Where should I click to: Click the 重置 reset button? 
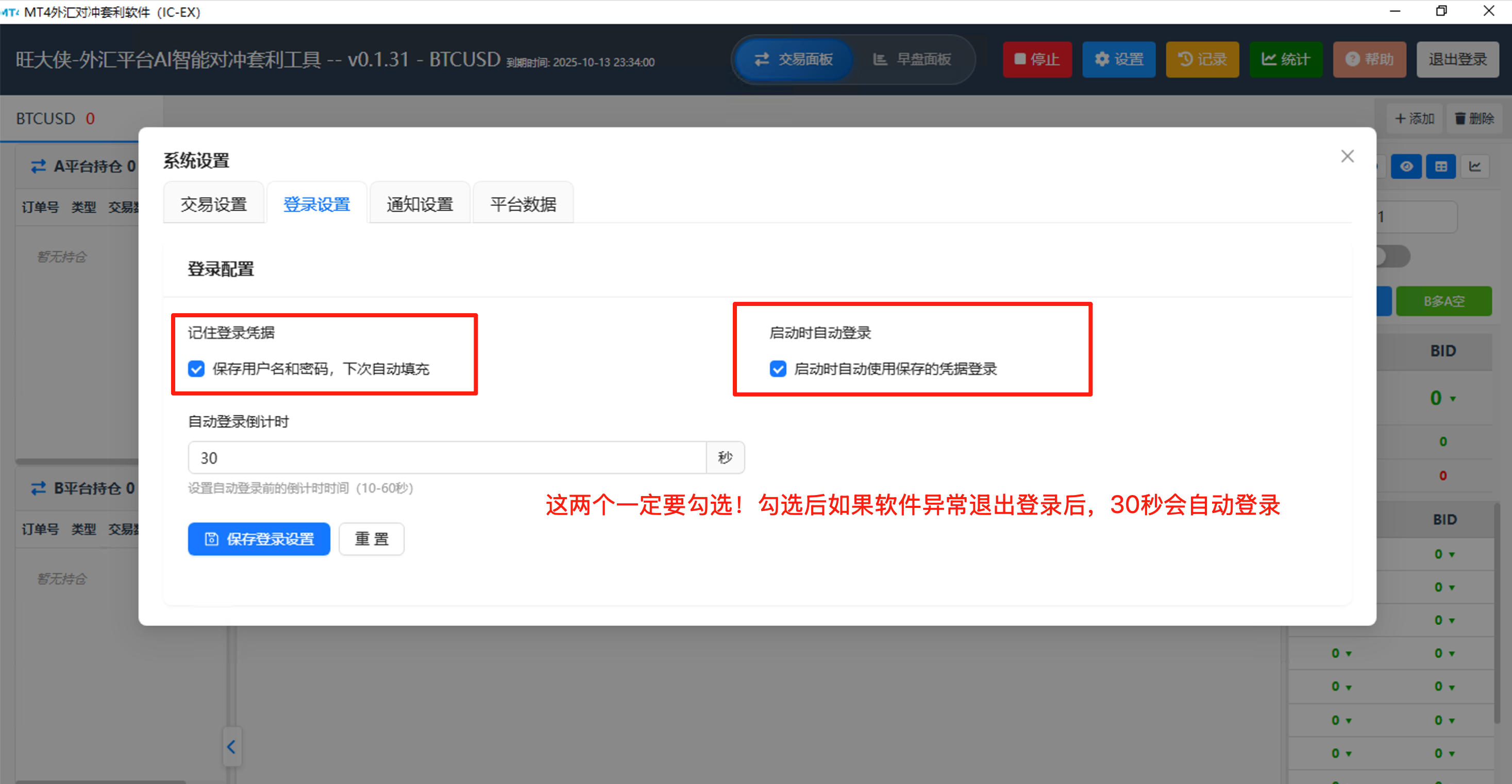click(371, 539)
